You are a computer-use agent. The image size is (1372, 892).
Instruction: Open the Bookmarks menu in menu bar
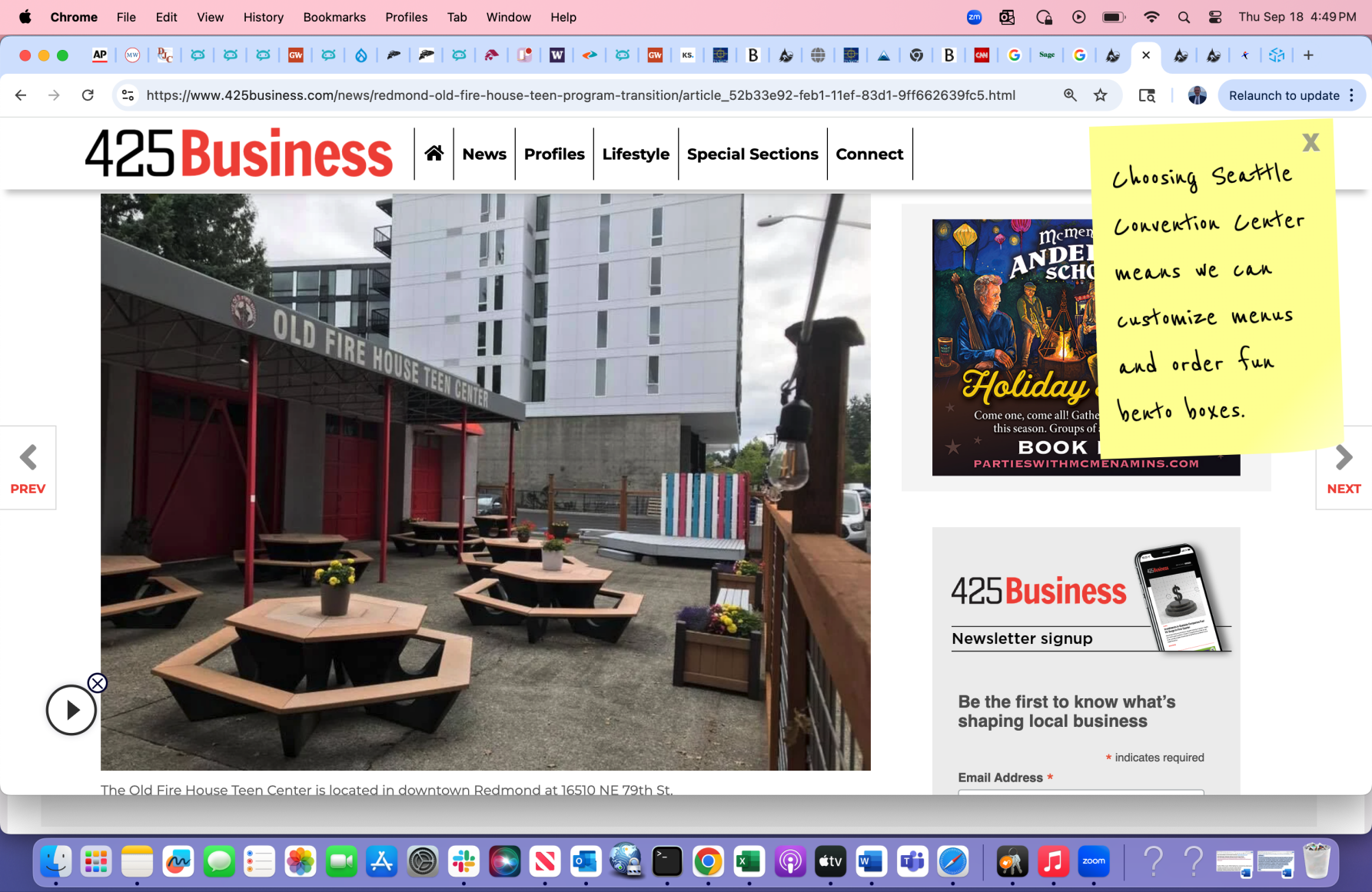tap(334, 17)
